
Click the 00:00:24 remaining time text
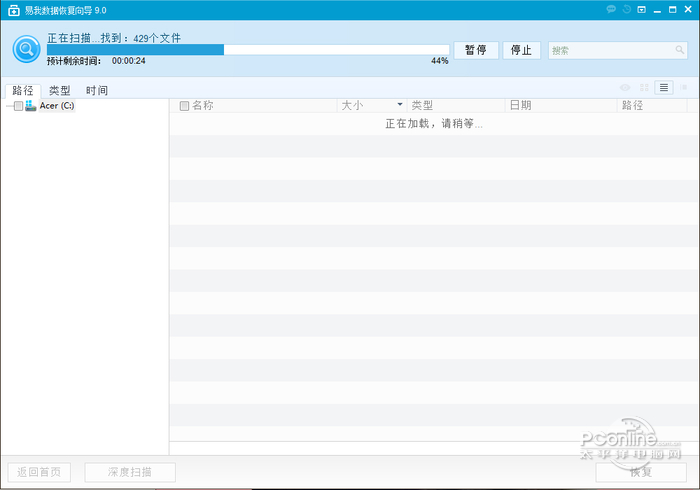click(x=129, y=61)
